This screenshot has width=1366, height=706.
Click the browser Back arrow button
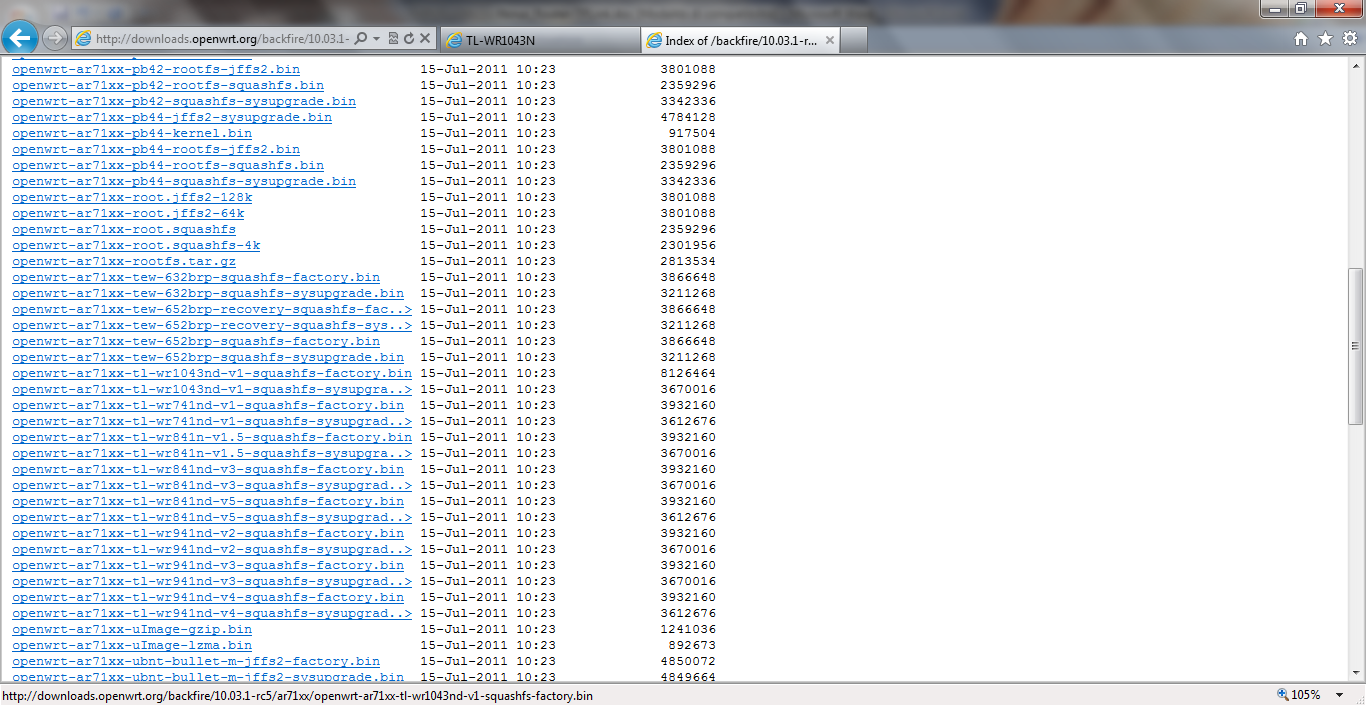pyautogui.click(x=20, y=39)
